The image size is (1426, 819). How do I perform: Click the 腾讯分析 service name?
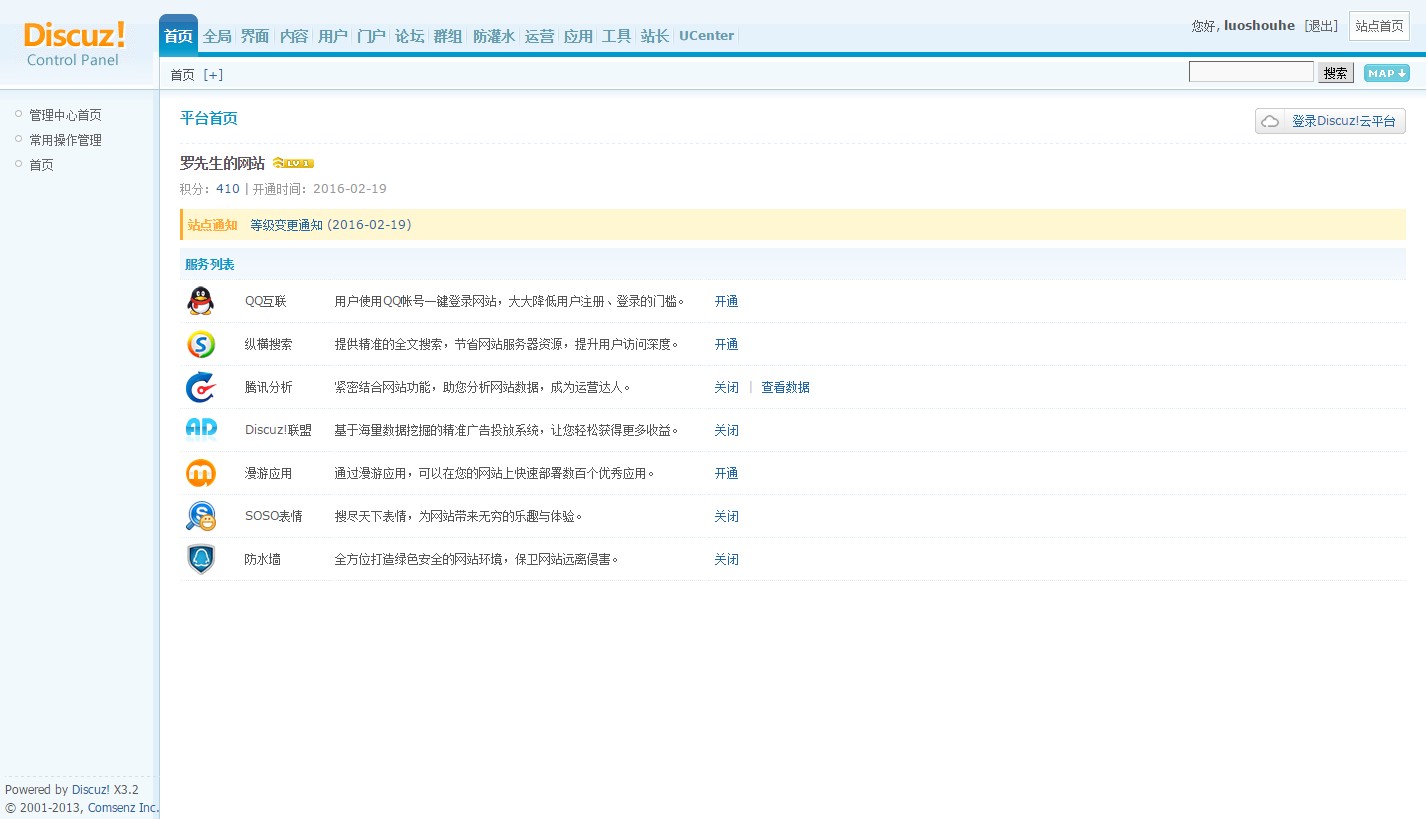tap(269, 387)
